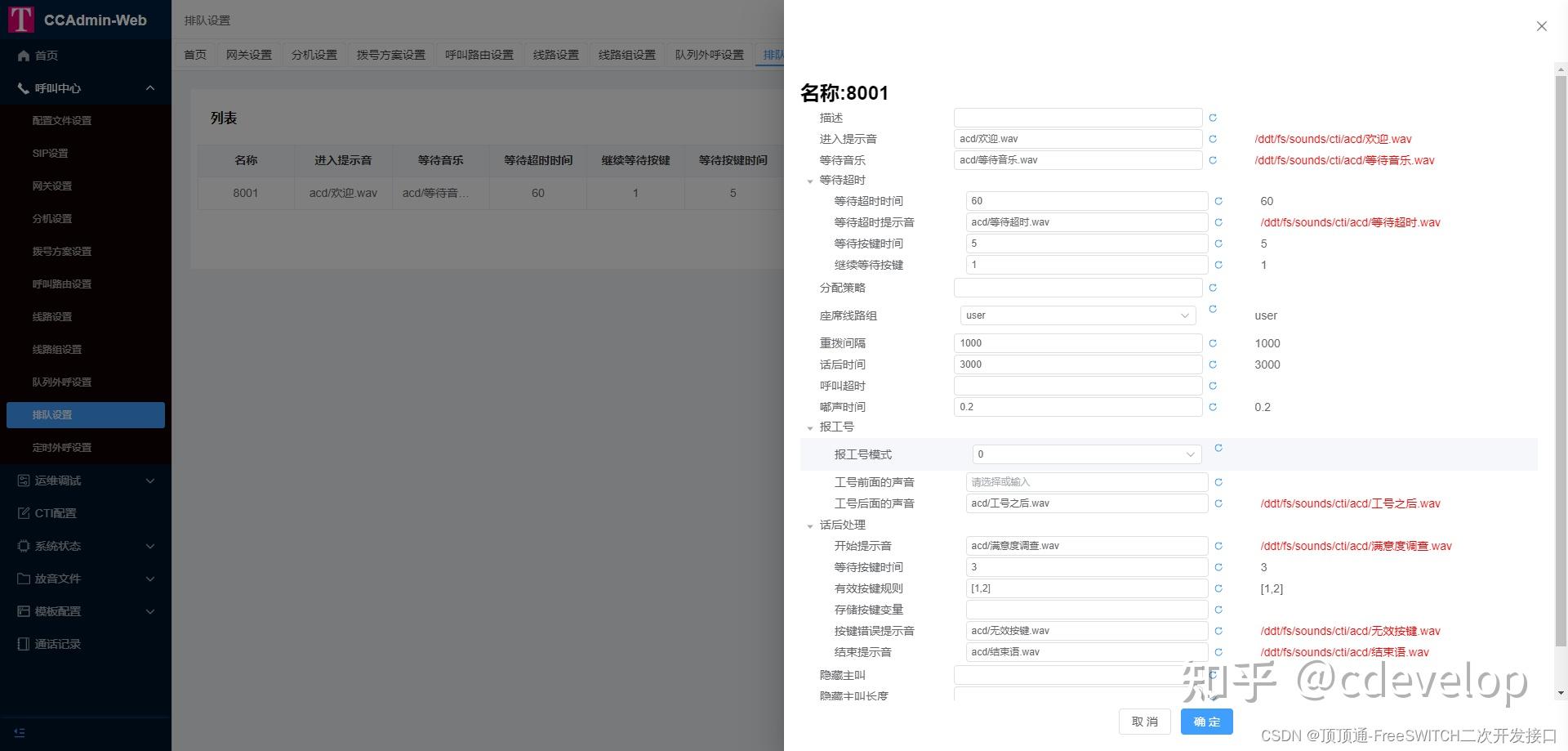Screen dimensions: 1568x751
Task: Reset 嘟声时间 with its refresh icon
Action: (1212, 406)
